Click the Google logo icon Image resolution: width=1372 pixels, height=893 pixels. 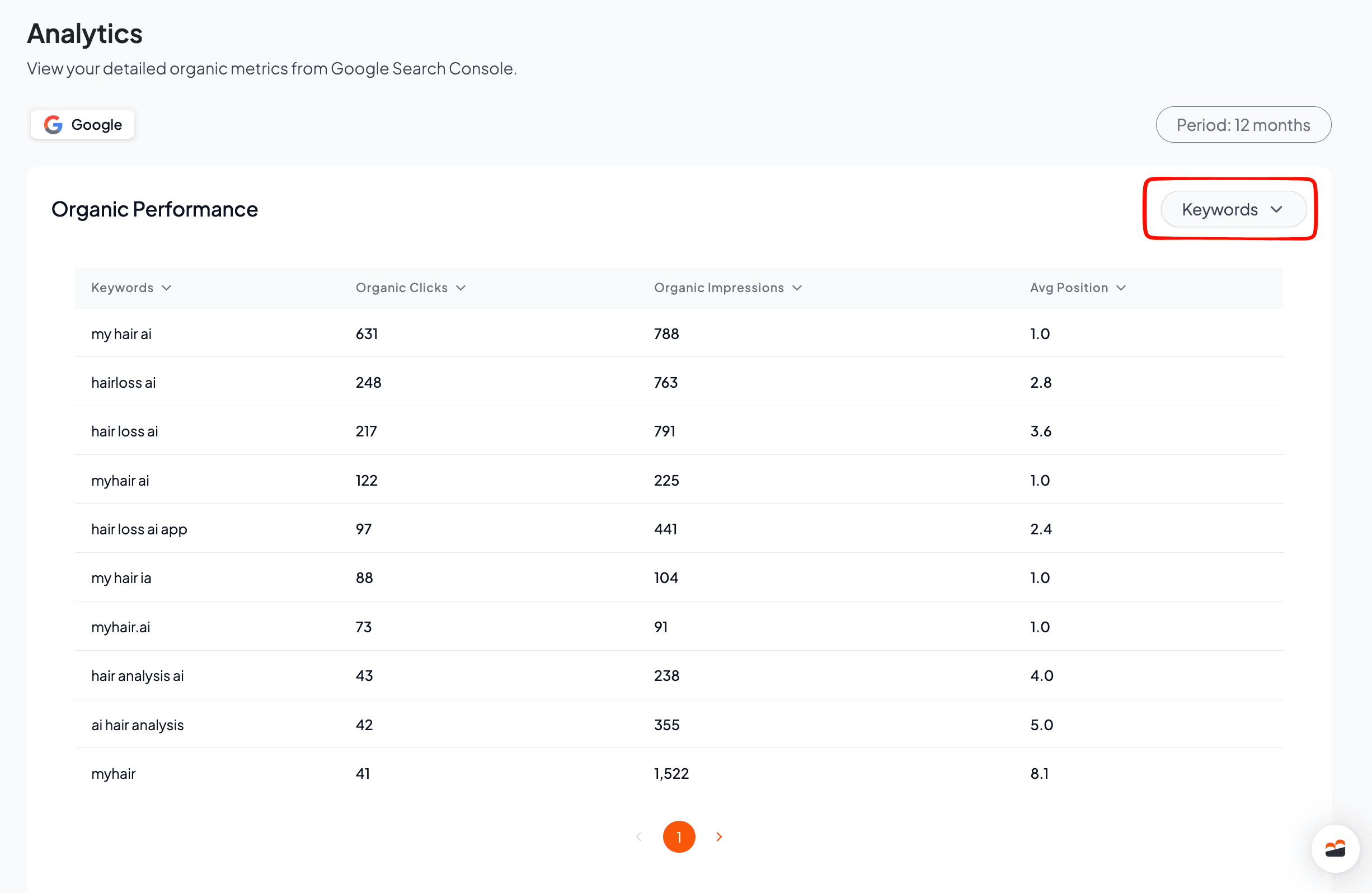54,125
